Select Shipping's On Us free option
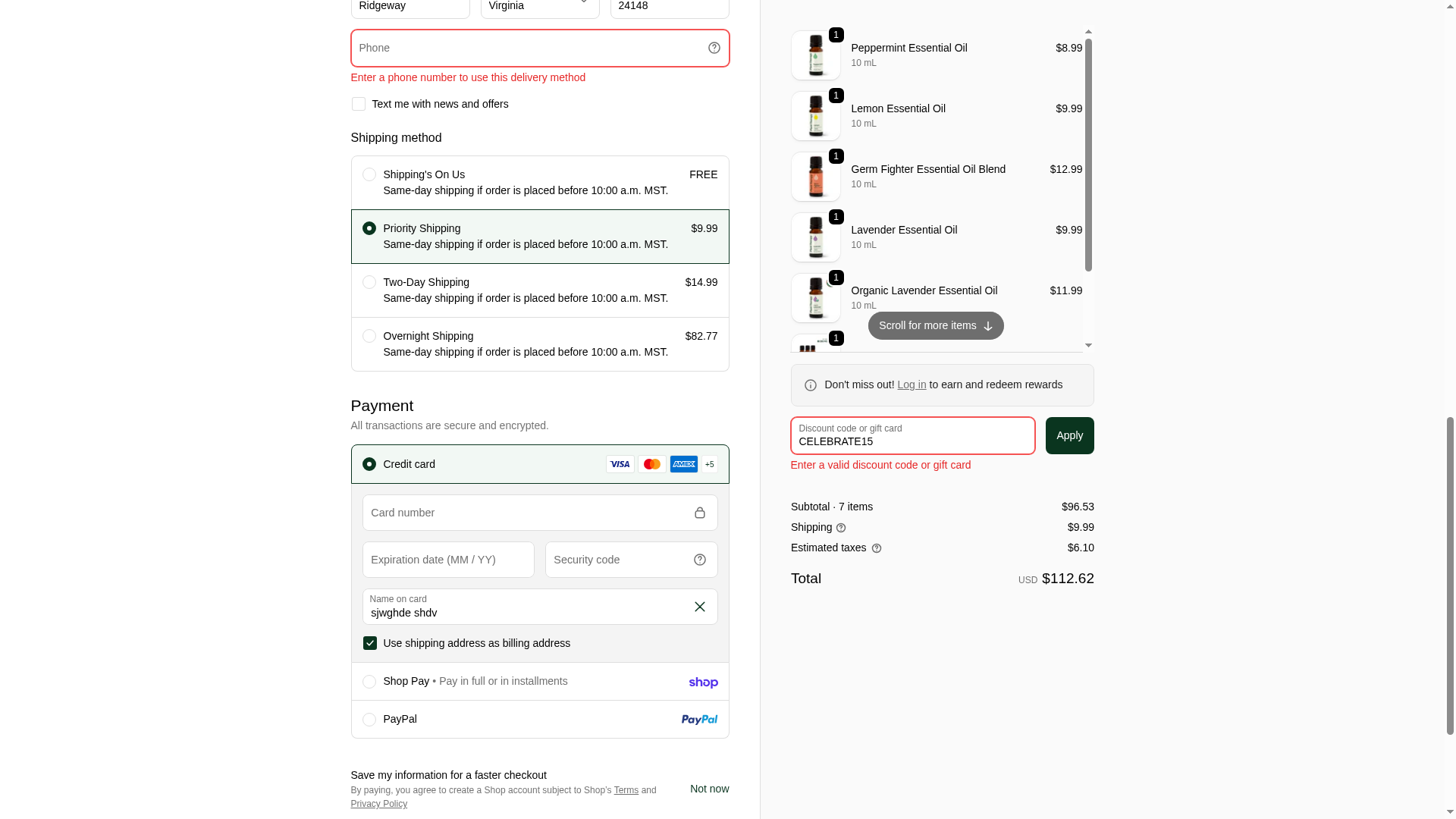The height and width of the screenshot is (819, 1456). (540, 183)
